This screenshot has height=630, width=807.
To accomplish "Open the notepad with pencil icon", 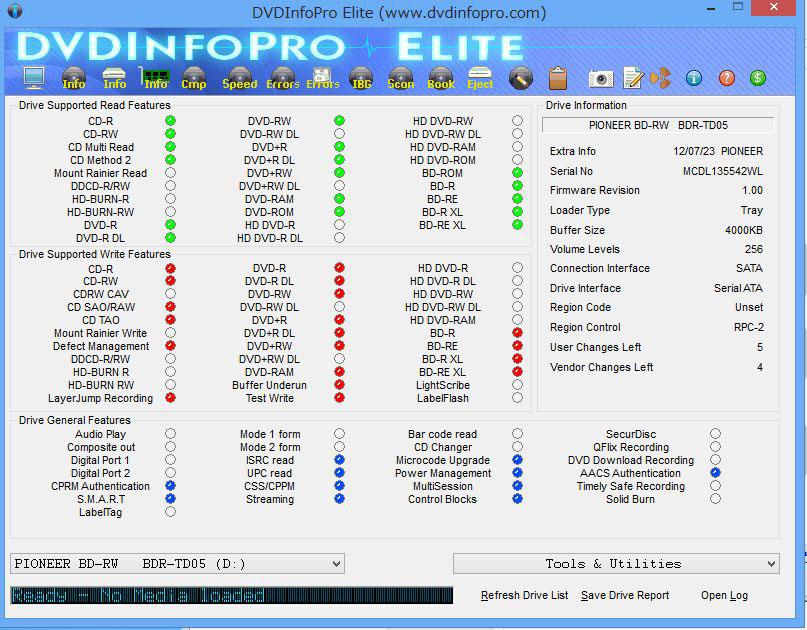I will point(633,78).
